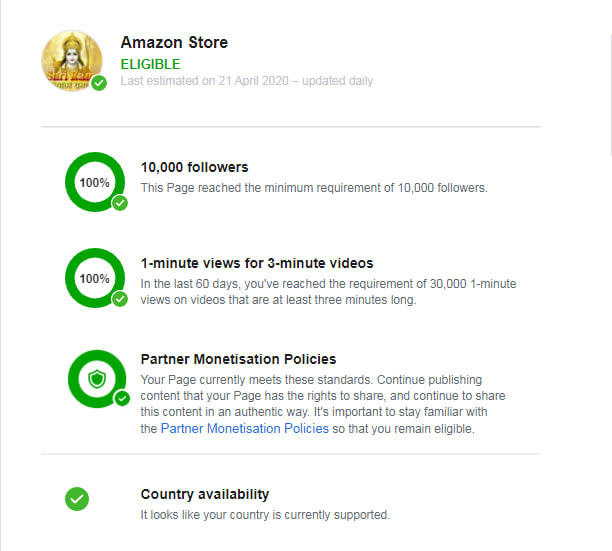This screenshot has height=551, width=612.
Task: Click the checkmark badge on followers ring
Action: [x=120, y=203]
